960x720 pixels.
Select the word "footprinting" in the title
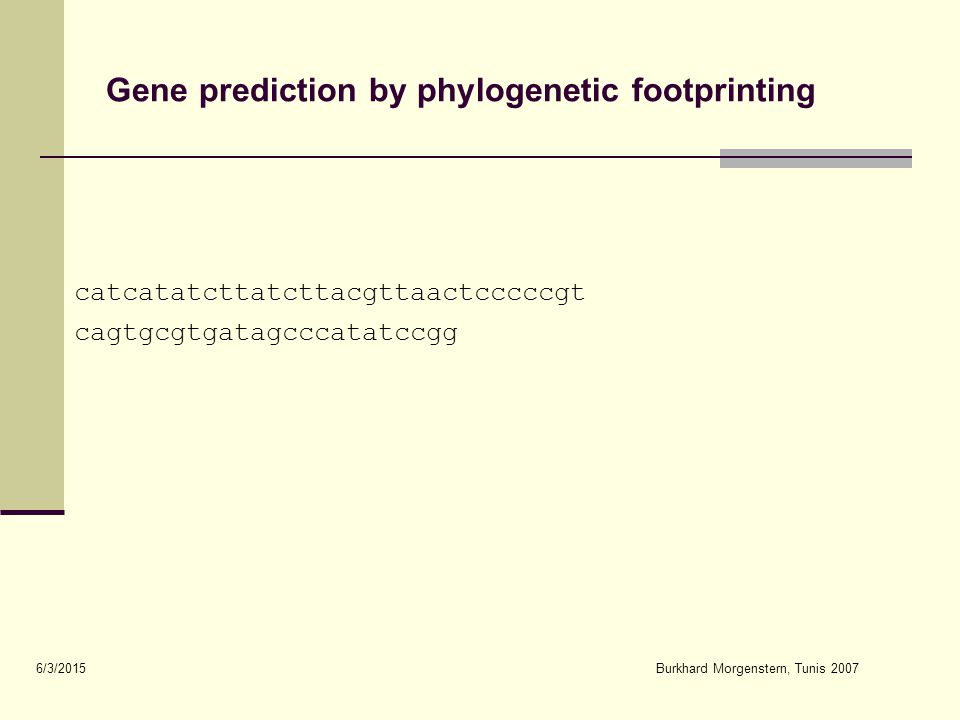(x=723, y=91)
